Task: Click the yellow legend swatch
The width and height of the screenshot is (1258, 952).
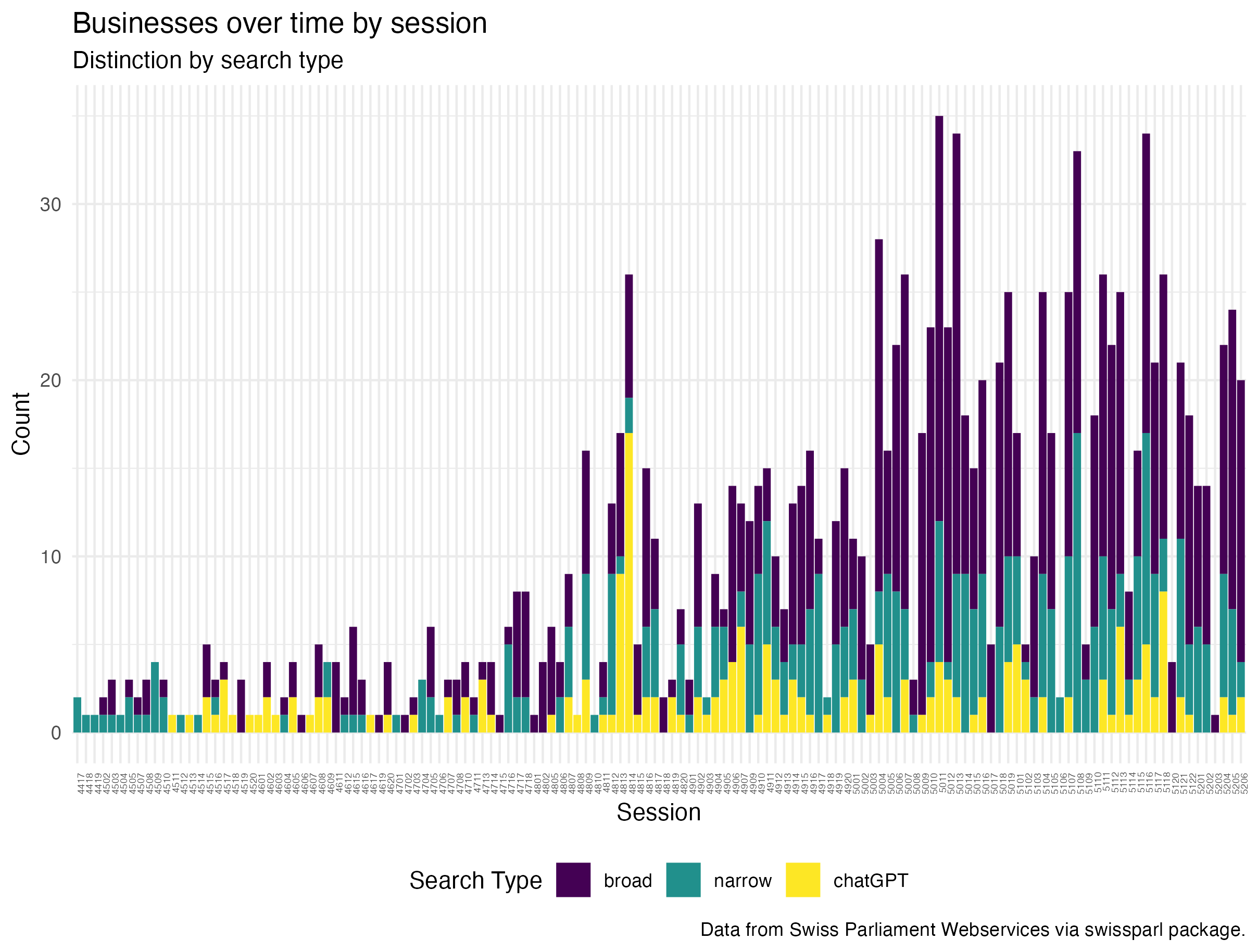Action: click(x=802, y=880)
